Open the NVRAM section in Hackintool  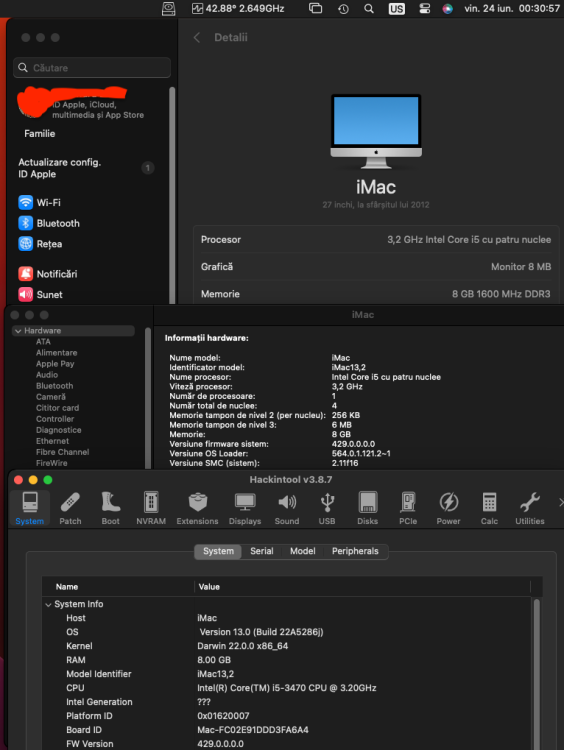(151, 508)
